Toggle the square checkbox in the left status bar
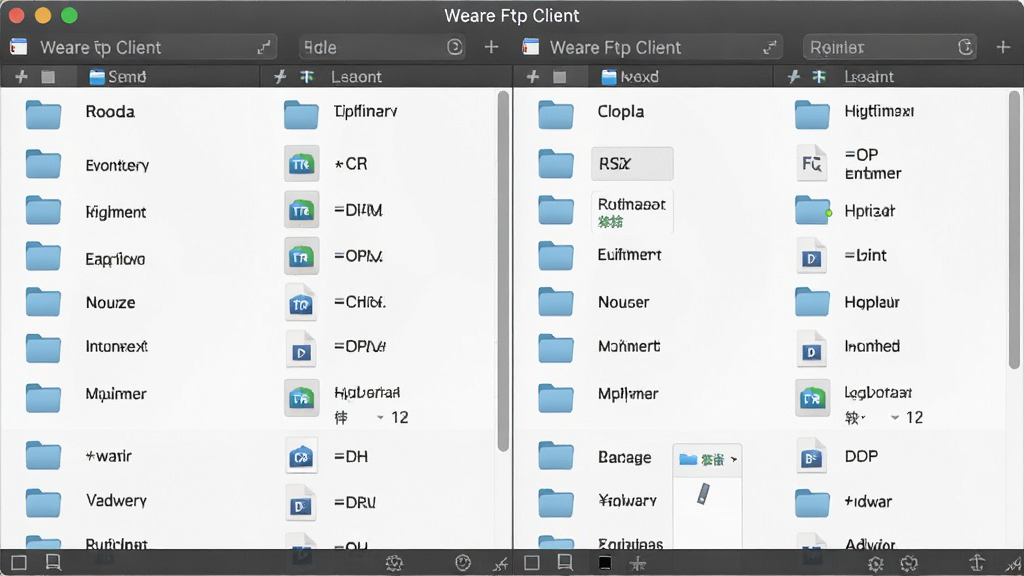 (x=19, y=563)
